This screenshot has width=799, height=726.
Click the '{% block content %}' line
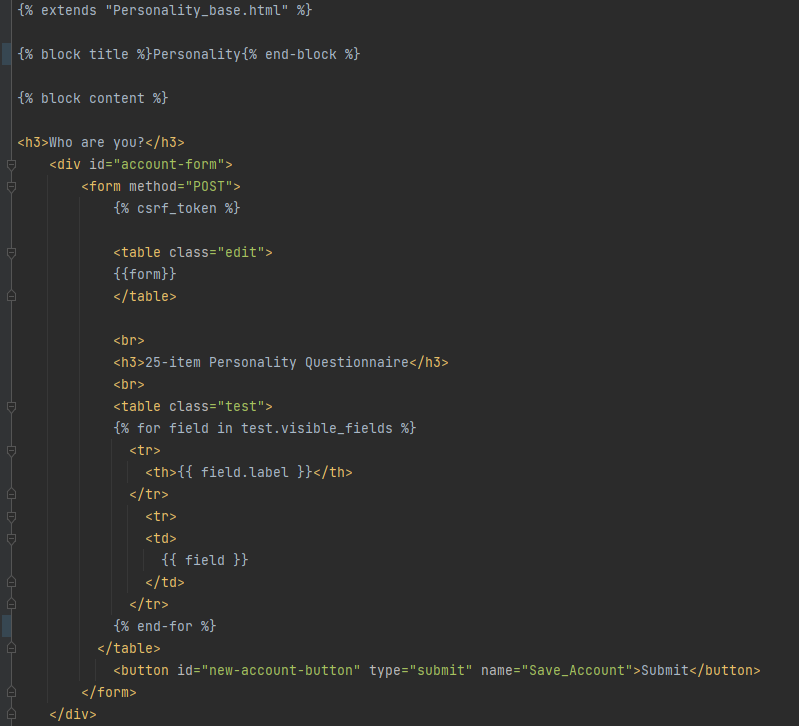tap(93, 98)
